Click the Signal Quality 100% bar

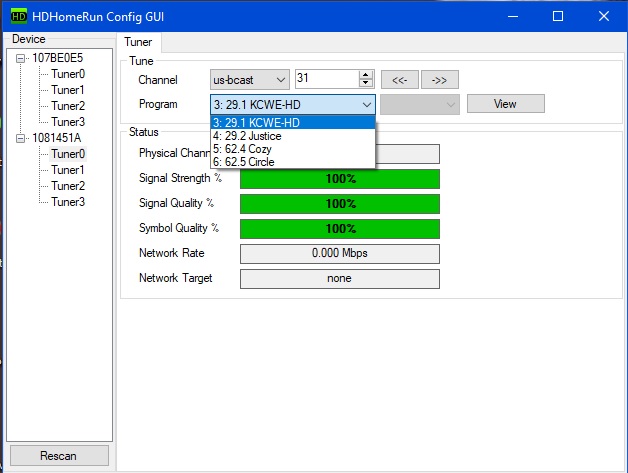(340, 204)
